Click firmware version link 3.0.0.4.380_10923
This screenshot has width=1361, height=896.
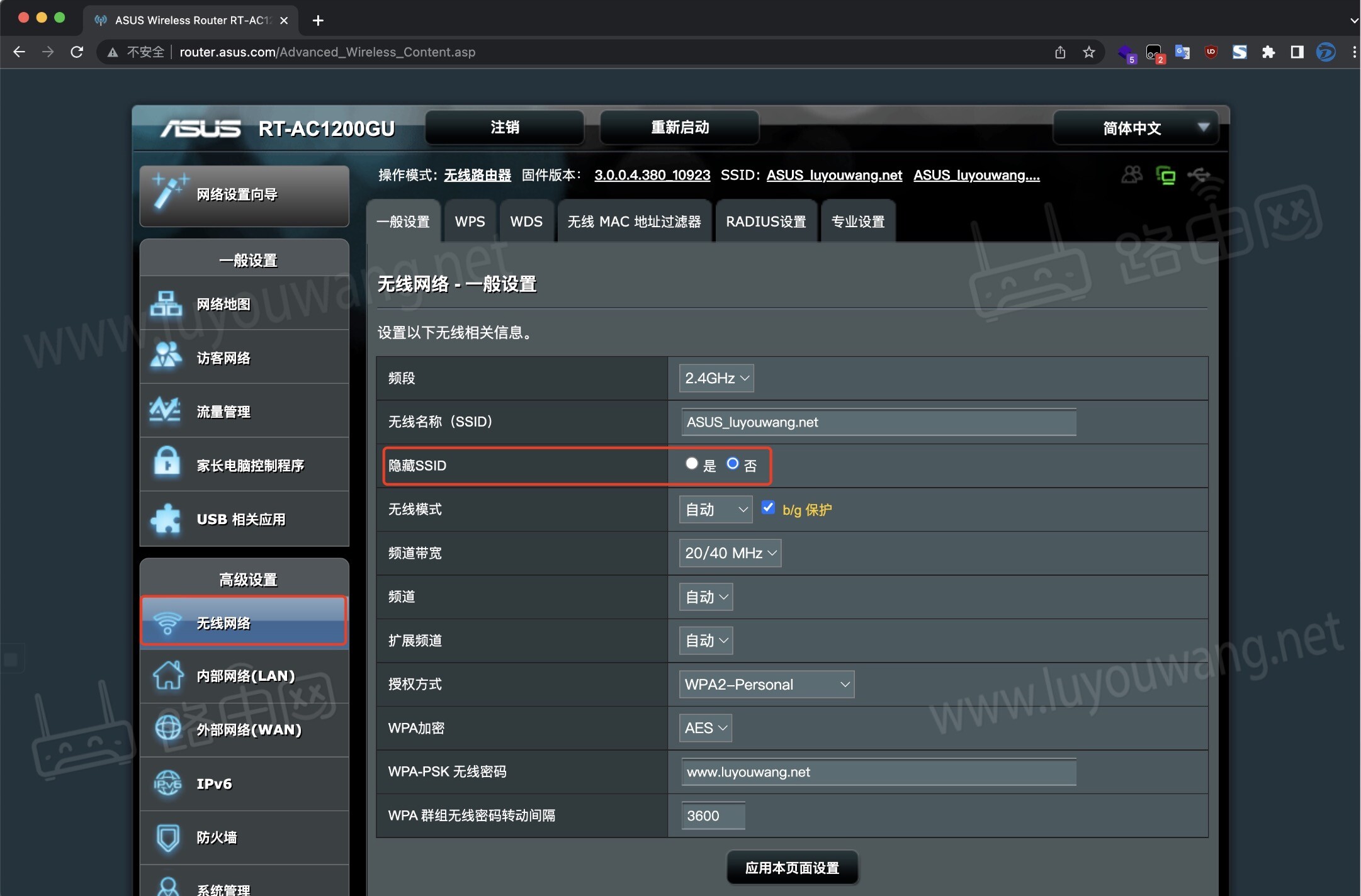652,175
